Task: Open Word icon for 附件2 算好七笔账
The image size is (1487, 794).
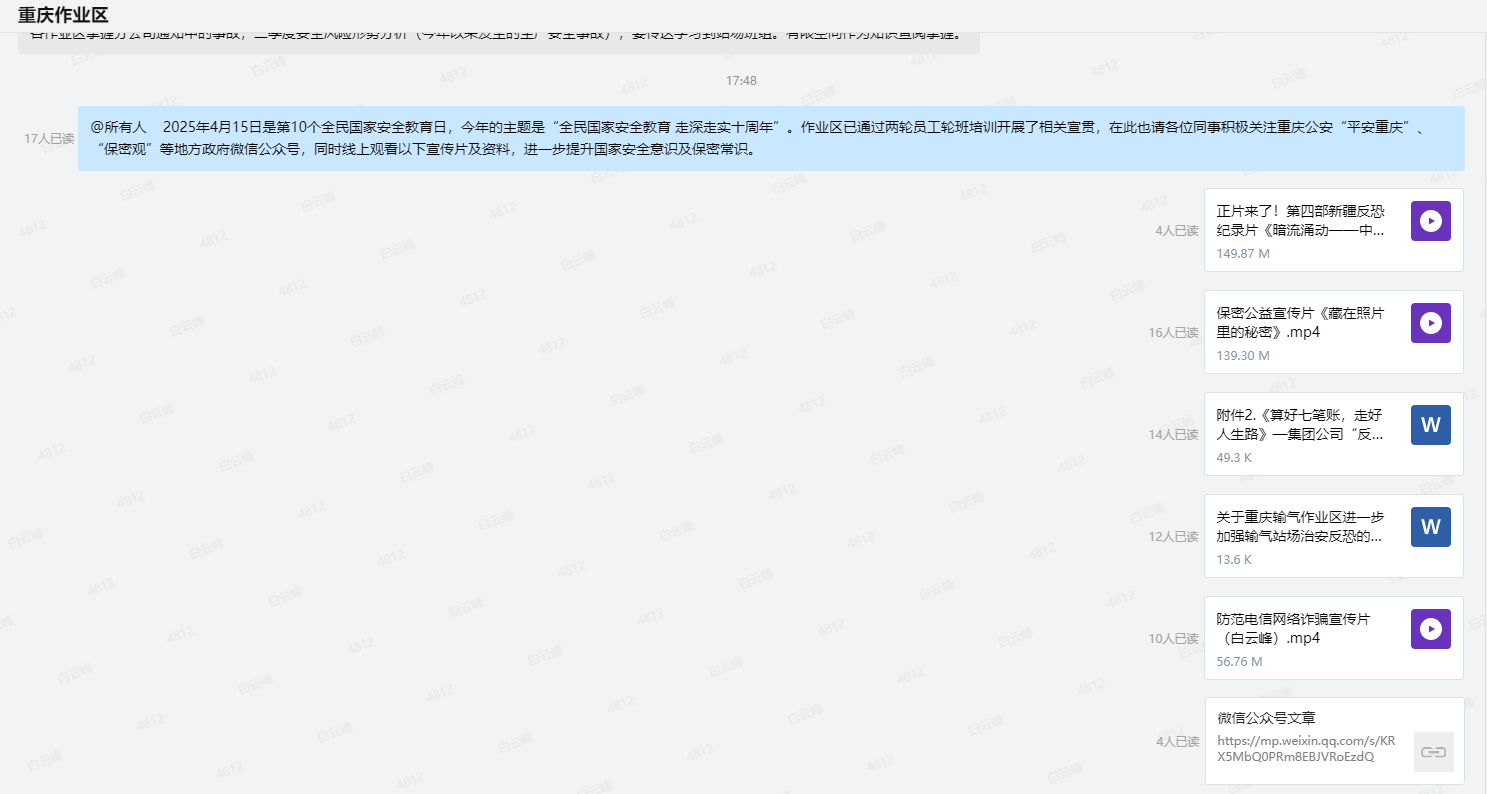Action: click(1430, 425)
